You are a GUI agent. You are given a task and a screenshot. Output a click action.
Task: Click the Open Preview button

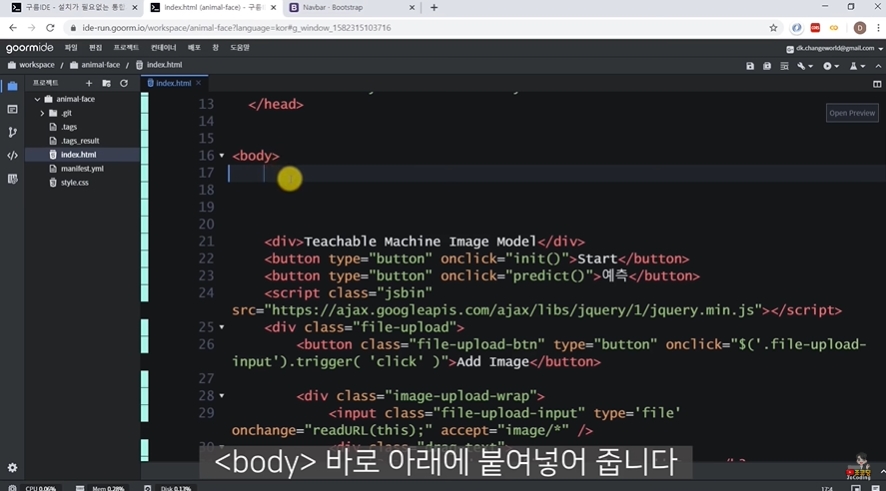(x=852, y=113)
